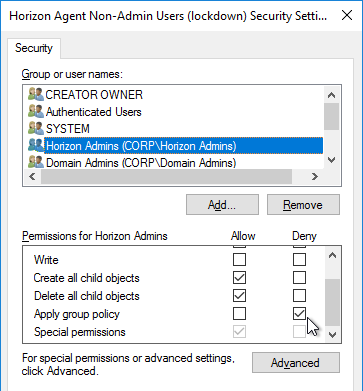Check Allow for Apply group policy
Viewport: 363px width, 391px height.
click(x=239, y=314)
